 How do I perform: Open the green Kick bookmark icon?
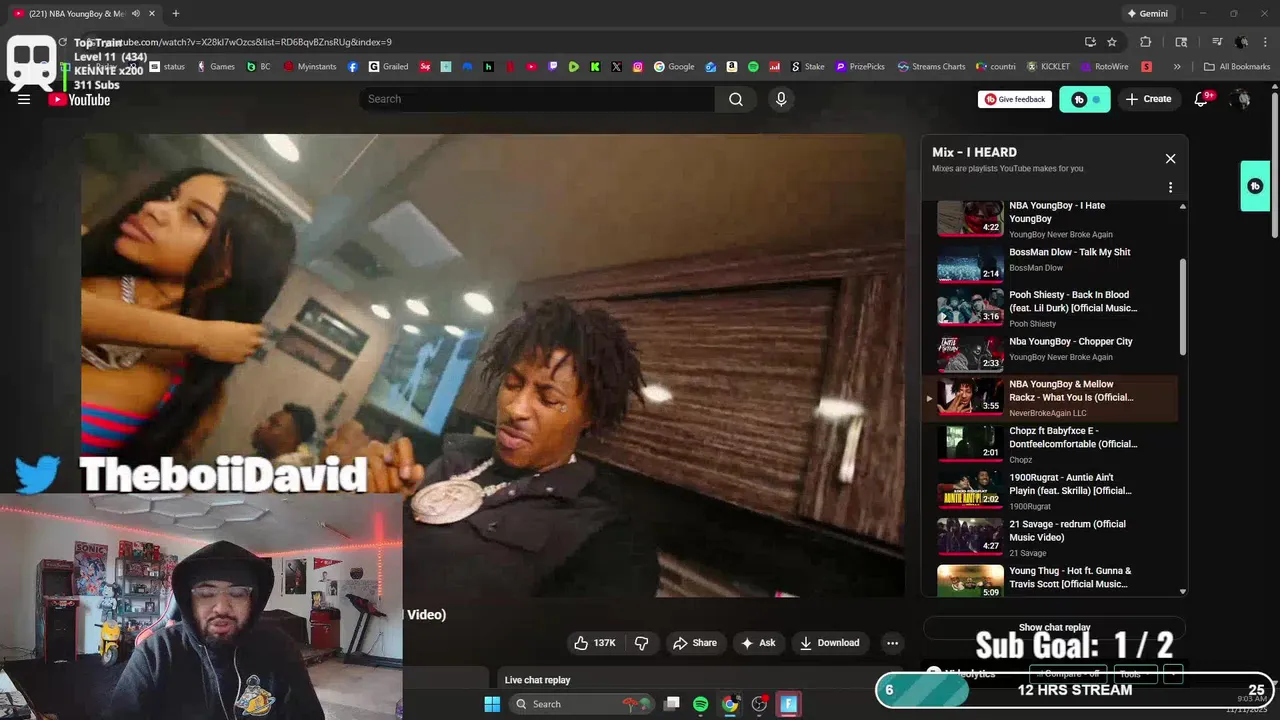595,67
